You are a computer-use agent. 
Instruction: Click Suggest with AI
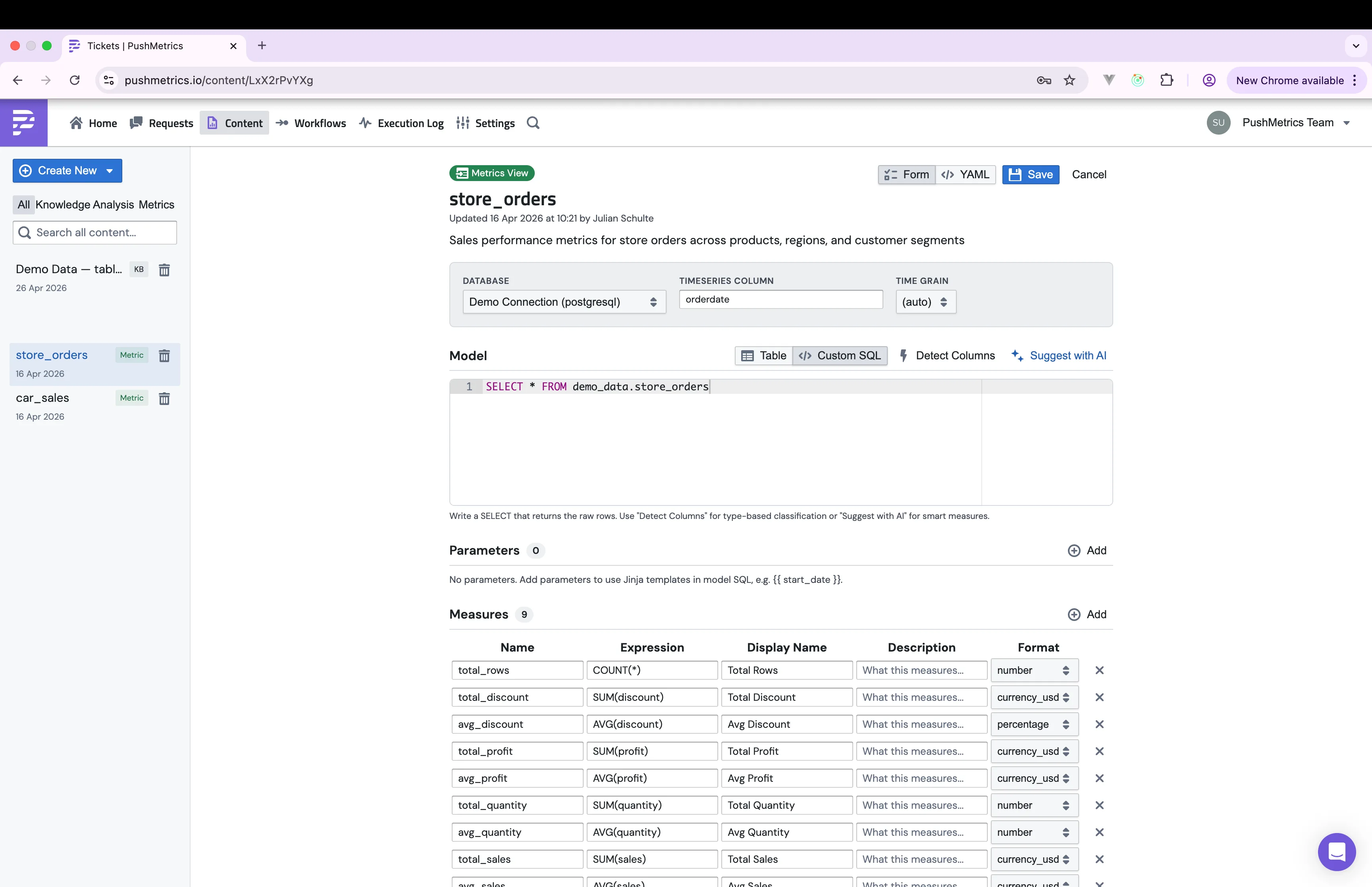point(1060,356)
